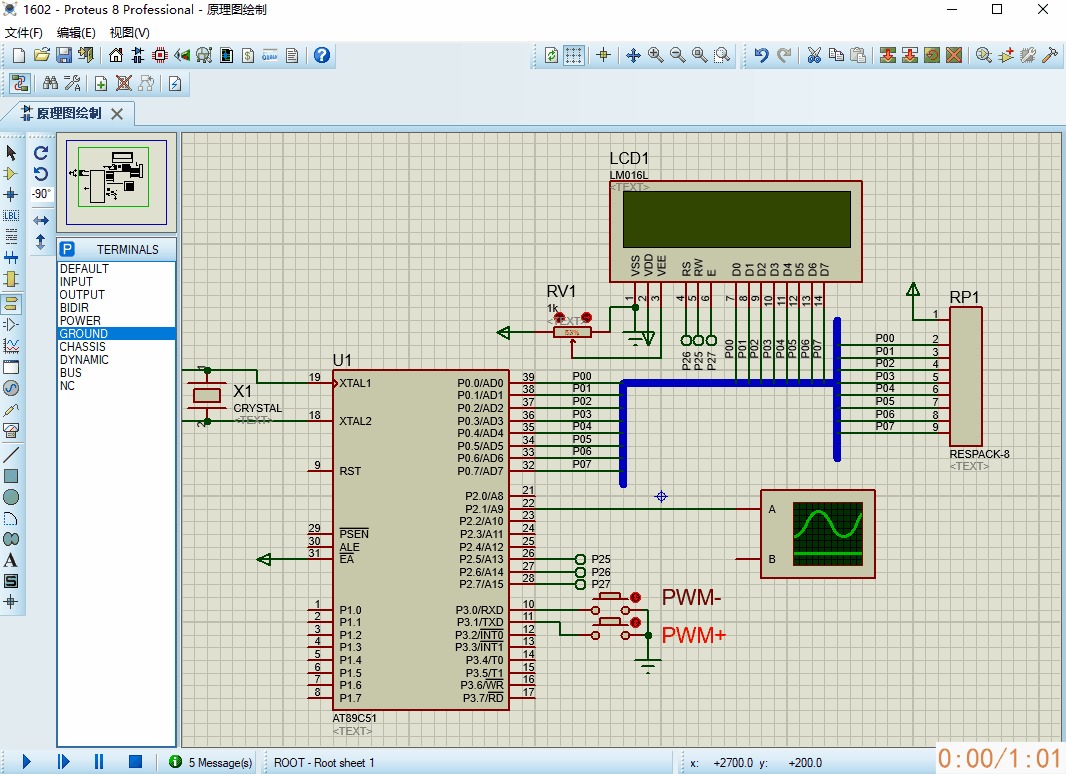
Task: Click the X-mirror horizontal flip icon
Action: [41, 220]
